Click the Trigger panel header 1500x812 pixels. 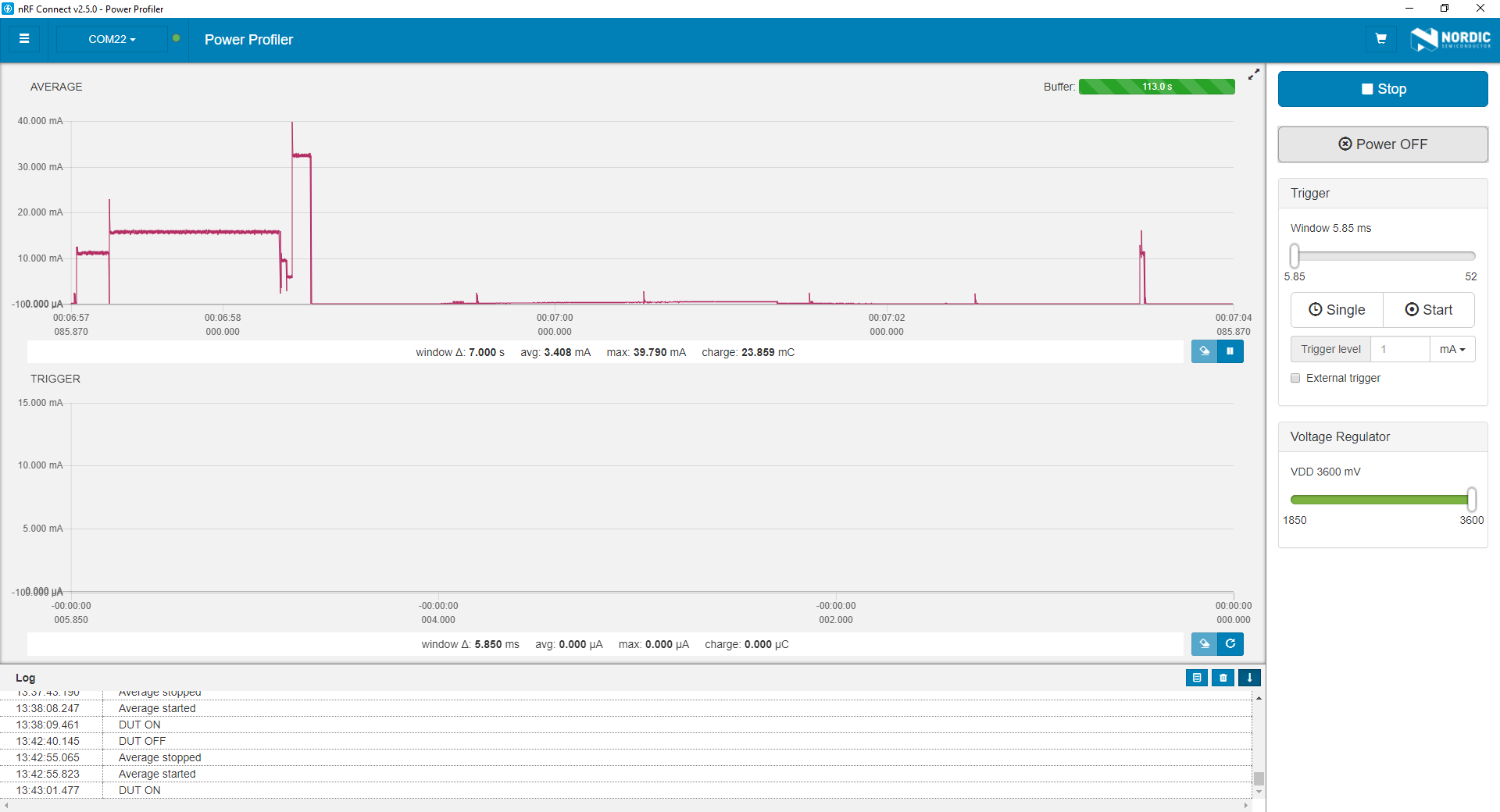pos(1383,194)
